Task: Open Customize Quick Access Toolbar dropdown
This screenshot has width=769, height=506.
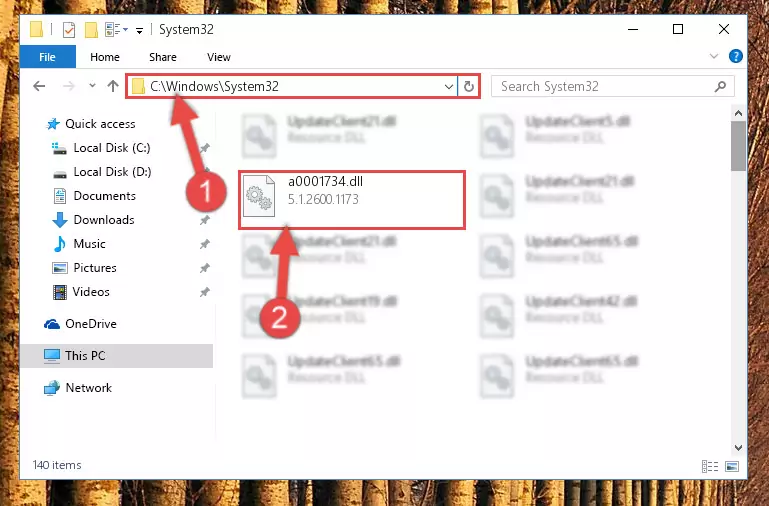Action: [139, 30]
